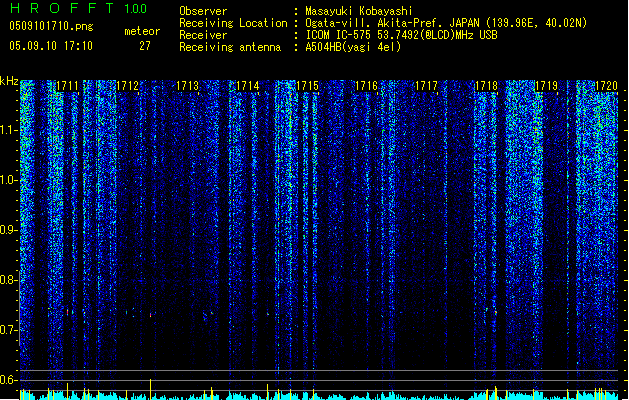Click the 1711 time marker

coord(67,86)
